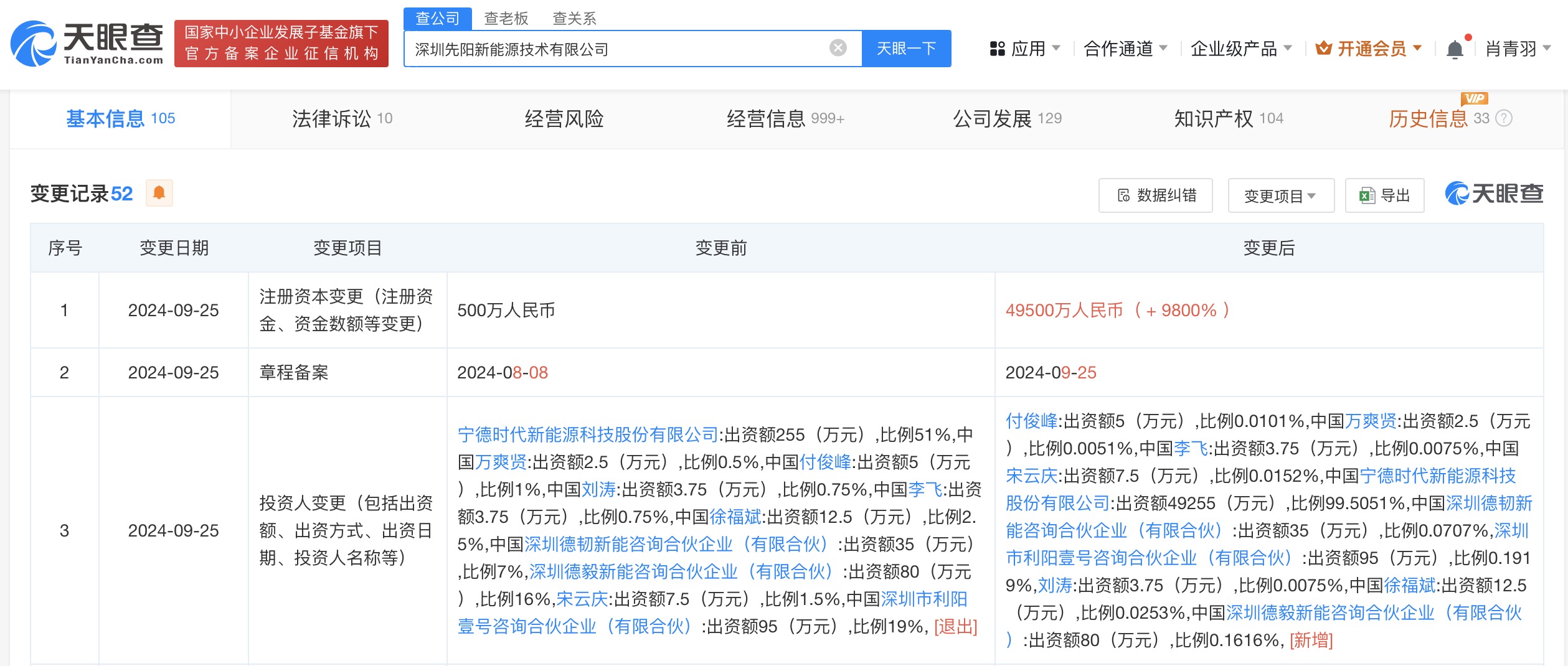Click the 数据纠错 button
Screen dimensions: 1568x666
pos(1156,195)
